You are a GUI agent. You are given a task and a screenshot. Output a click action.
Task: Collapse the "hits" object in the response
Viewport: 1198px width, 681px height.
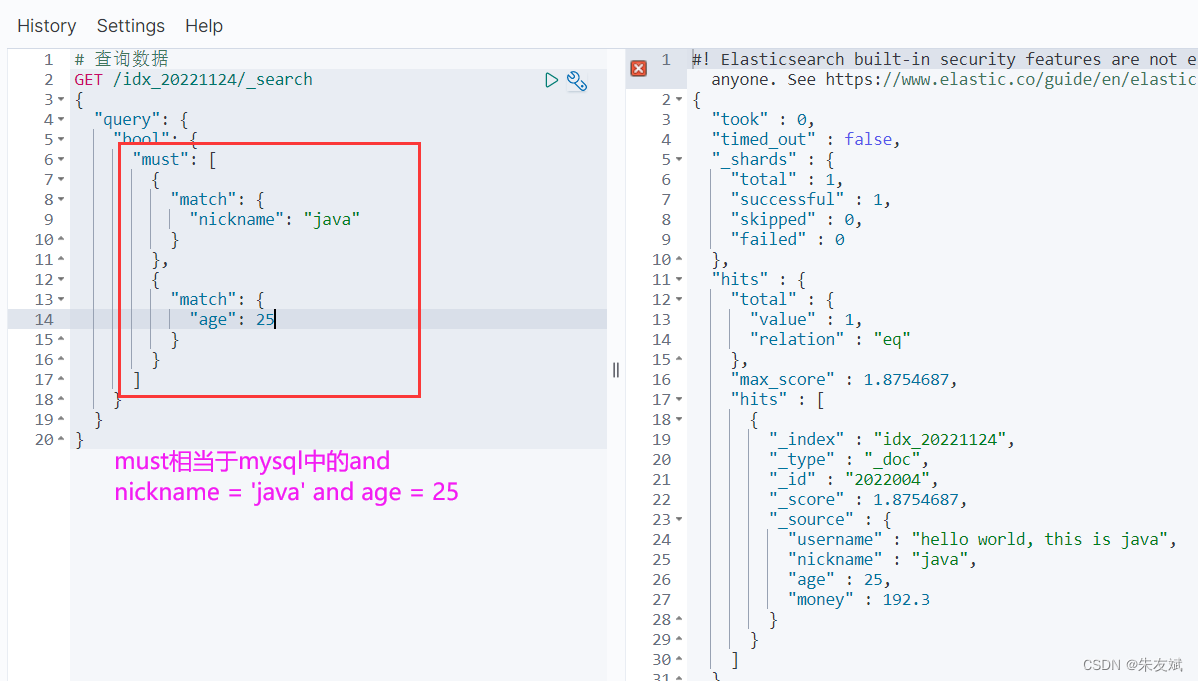point(680,278)
